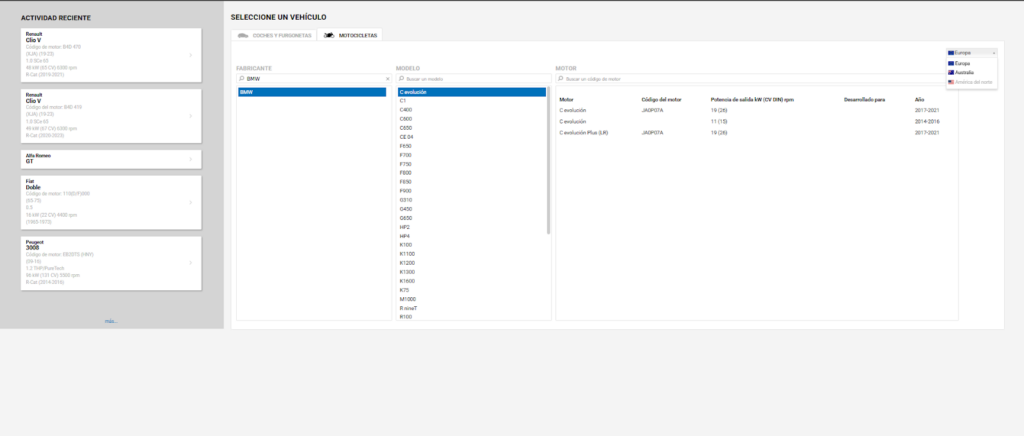This screenshot has width=1024, height=436.
Task: Choose Europa from the region list
Action: pos(971,63)
